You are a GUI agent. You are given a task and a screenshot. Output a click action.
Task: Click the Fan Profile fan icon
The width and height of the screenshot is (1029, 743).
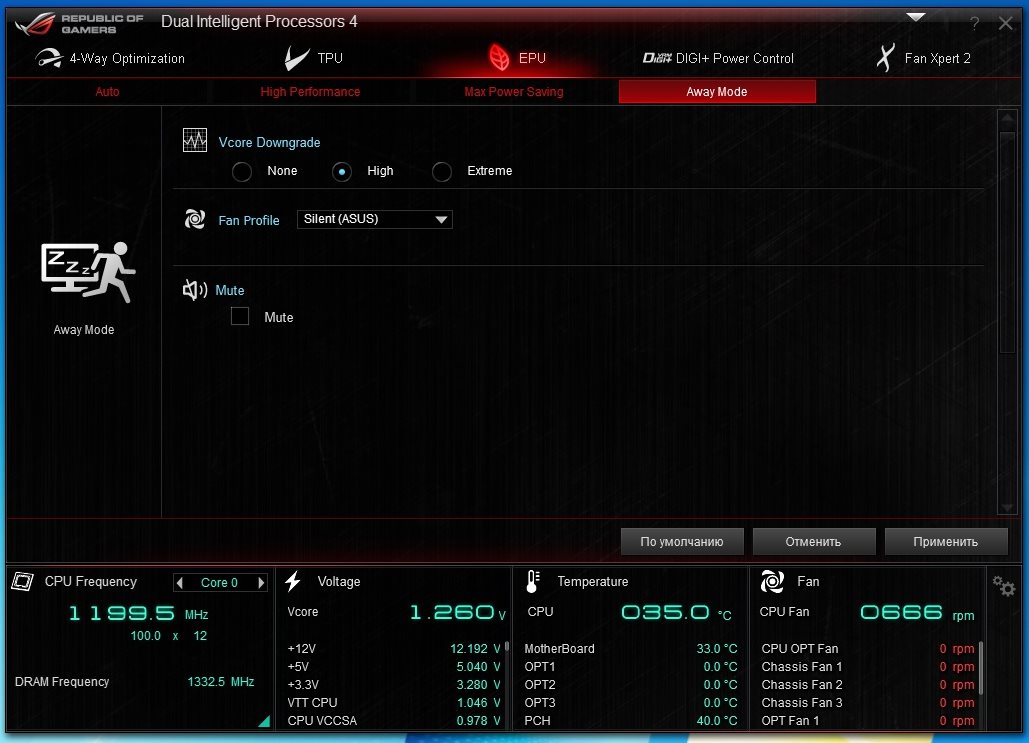coord(195,219)
